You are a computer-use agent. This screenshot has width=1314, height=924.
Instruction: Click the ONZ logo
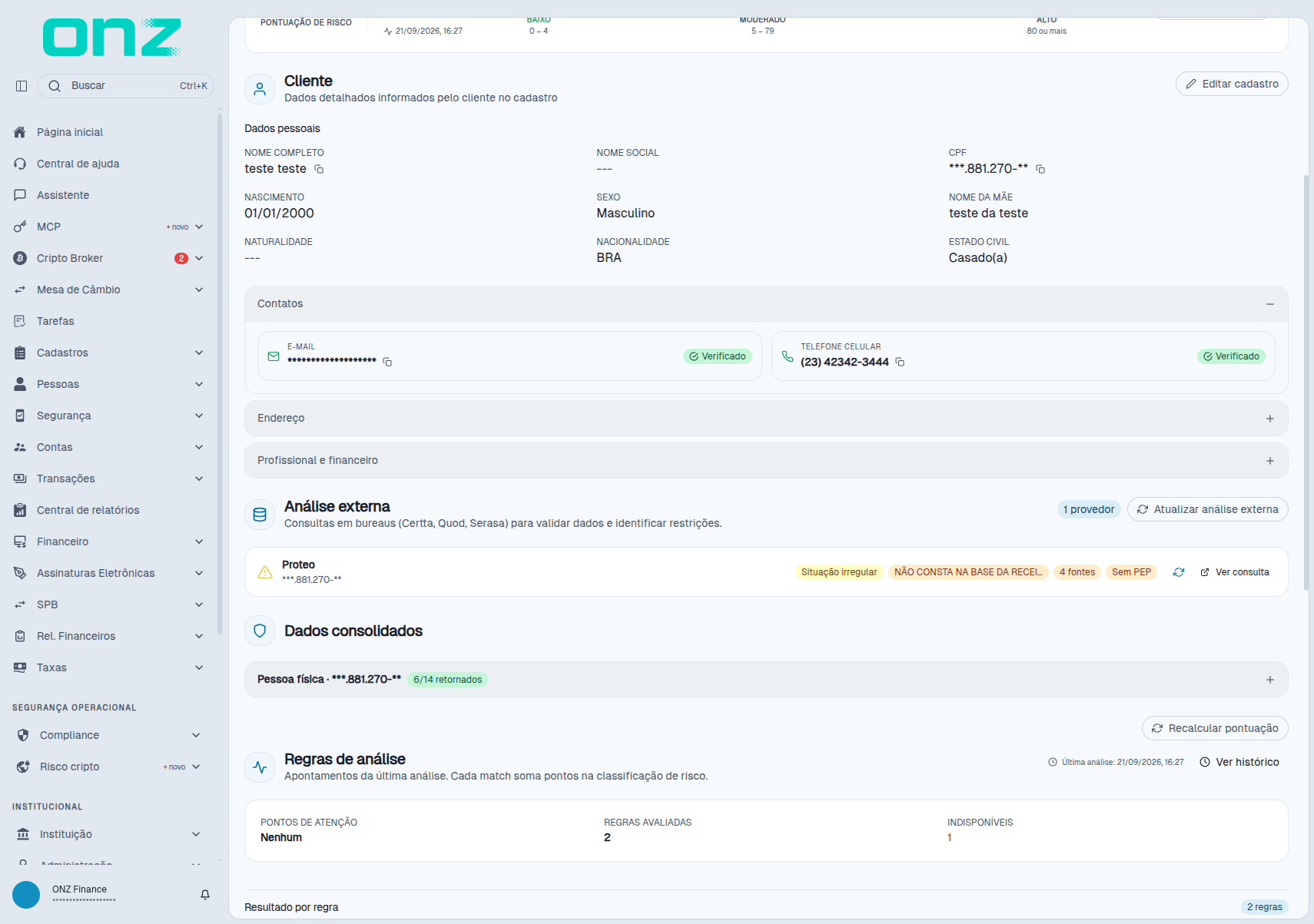point(112,38)
